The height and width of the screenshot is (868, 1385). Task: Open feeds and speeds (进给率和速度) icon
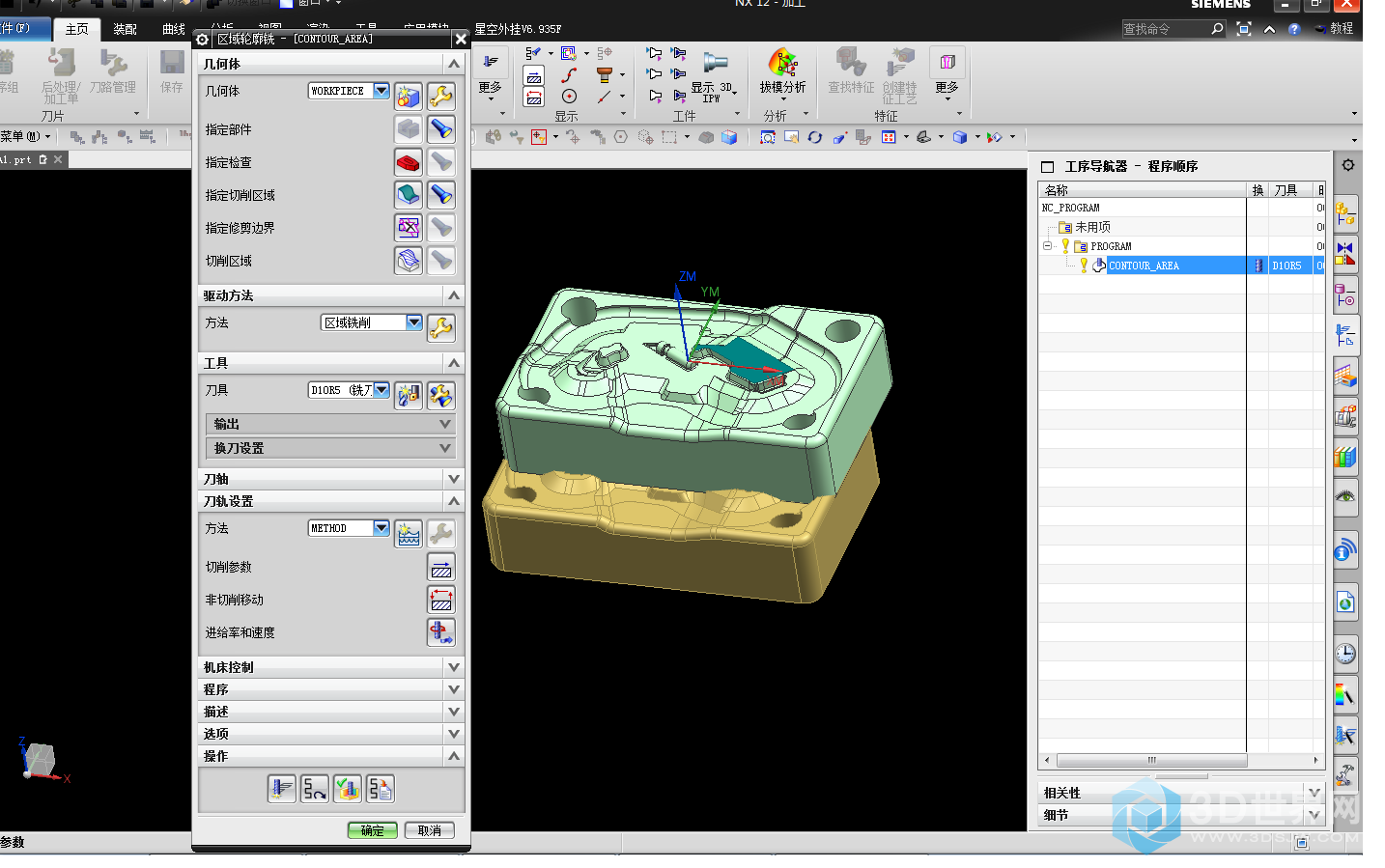pyautogui.click(x=441, y=632)
